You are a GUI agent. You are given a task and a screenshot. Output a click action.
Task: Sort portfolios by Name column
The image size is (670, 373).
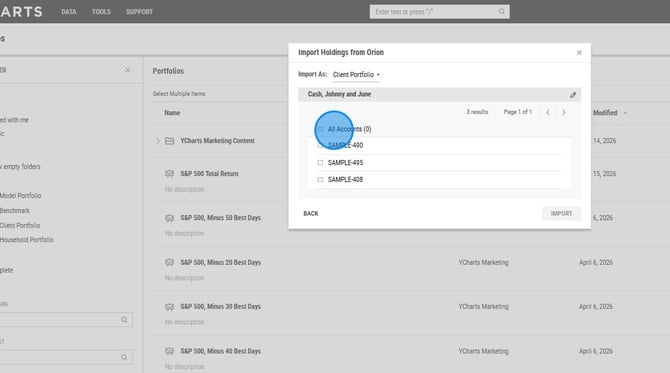tap(172, 113)
